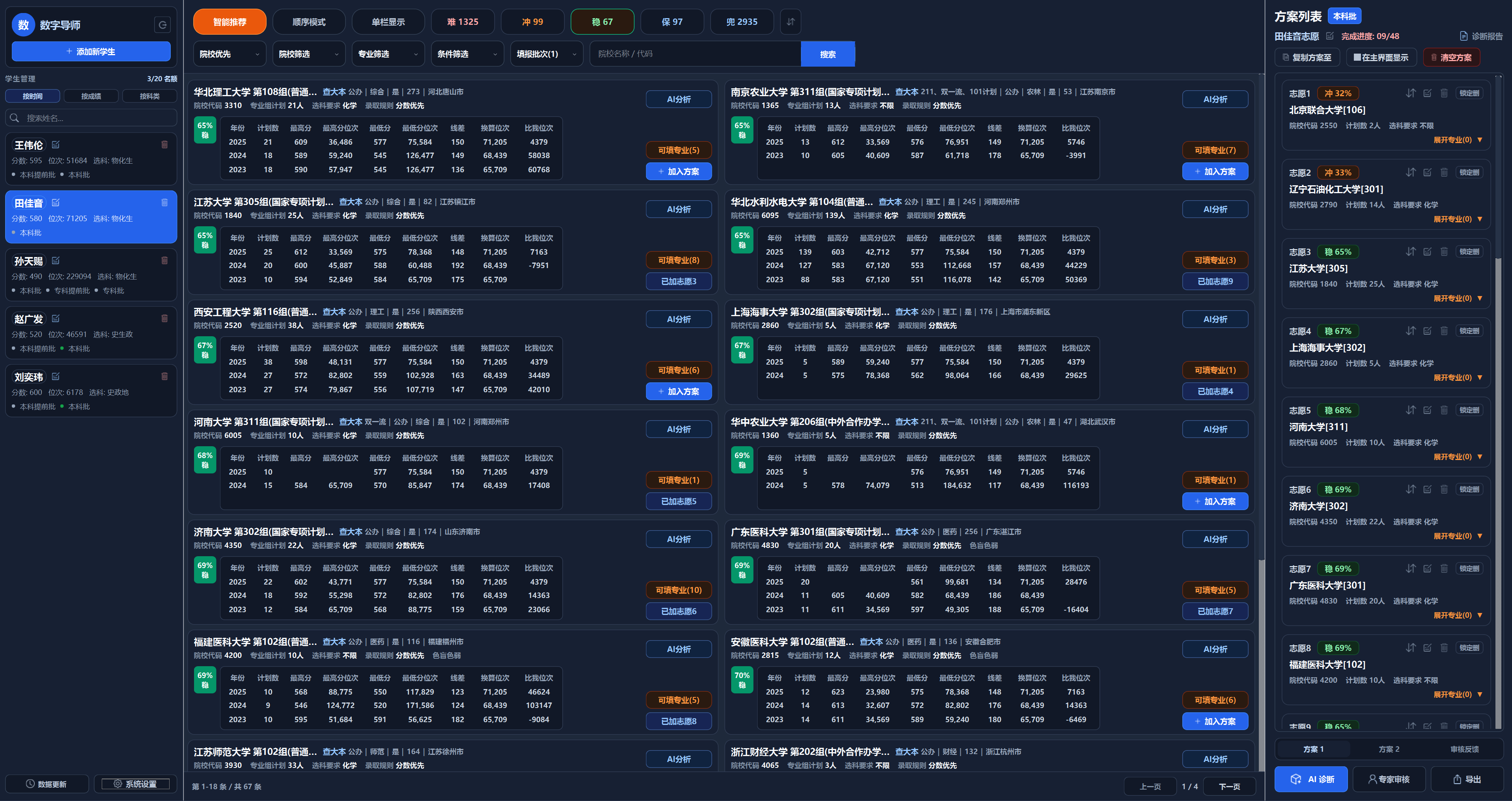Start AI 诊断 for the plan
Viewport: 1512px width, 801px height.
[x=1311, y=779]
